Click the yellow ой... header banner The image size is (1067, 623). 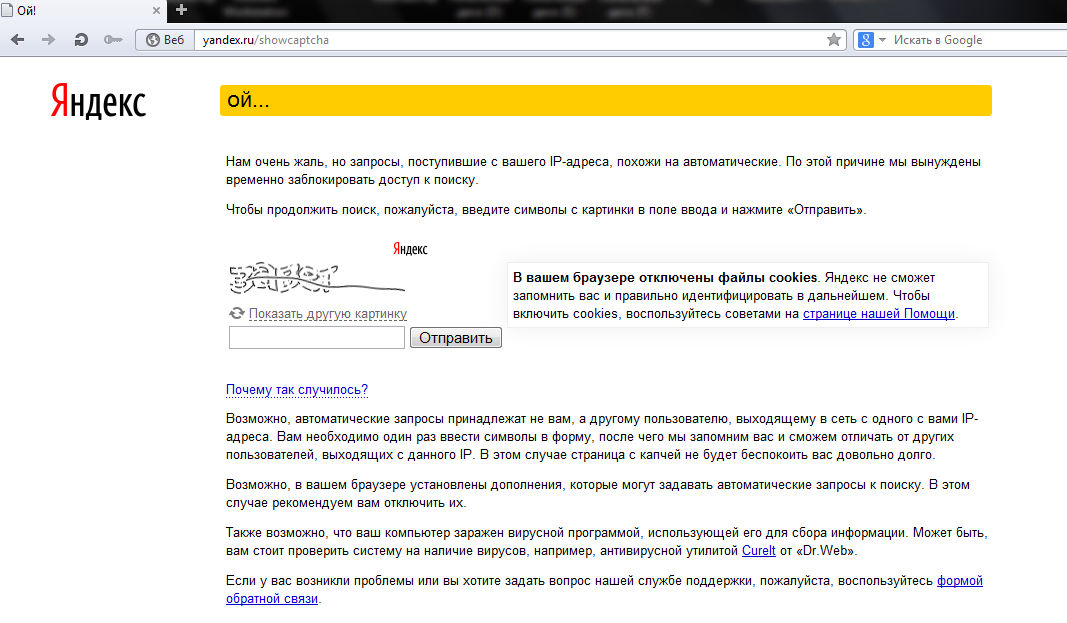tap(606, 101)
